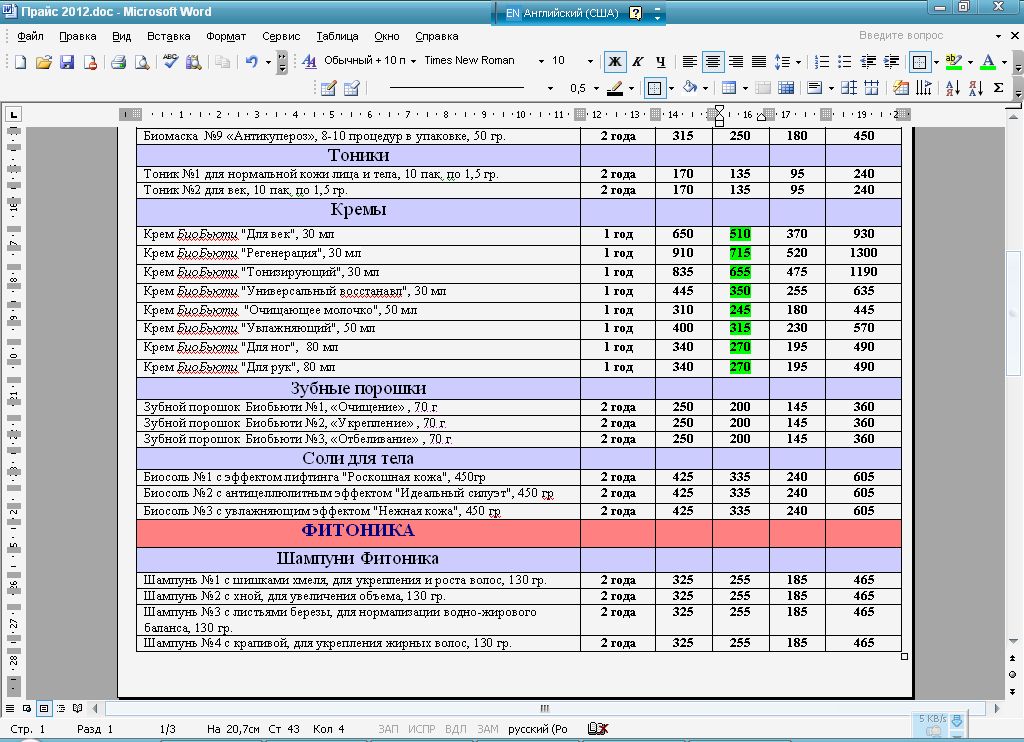Open the Вид menu
The image size is (1024, 742).
pos(121,37)
